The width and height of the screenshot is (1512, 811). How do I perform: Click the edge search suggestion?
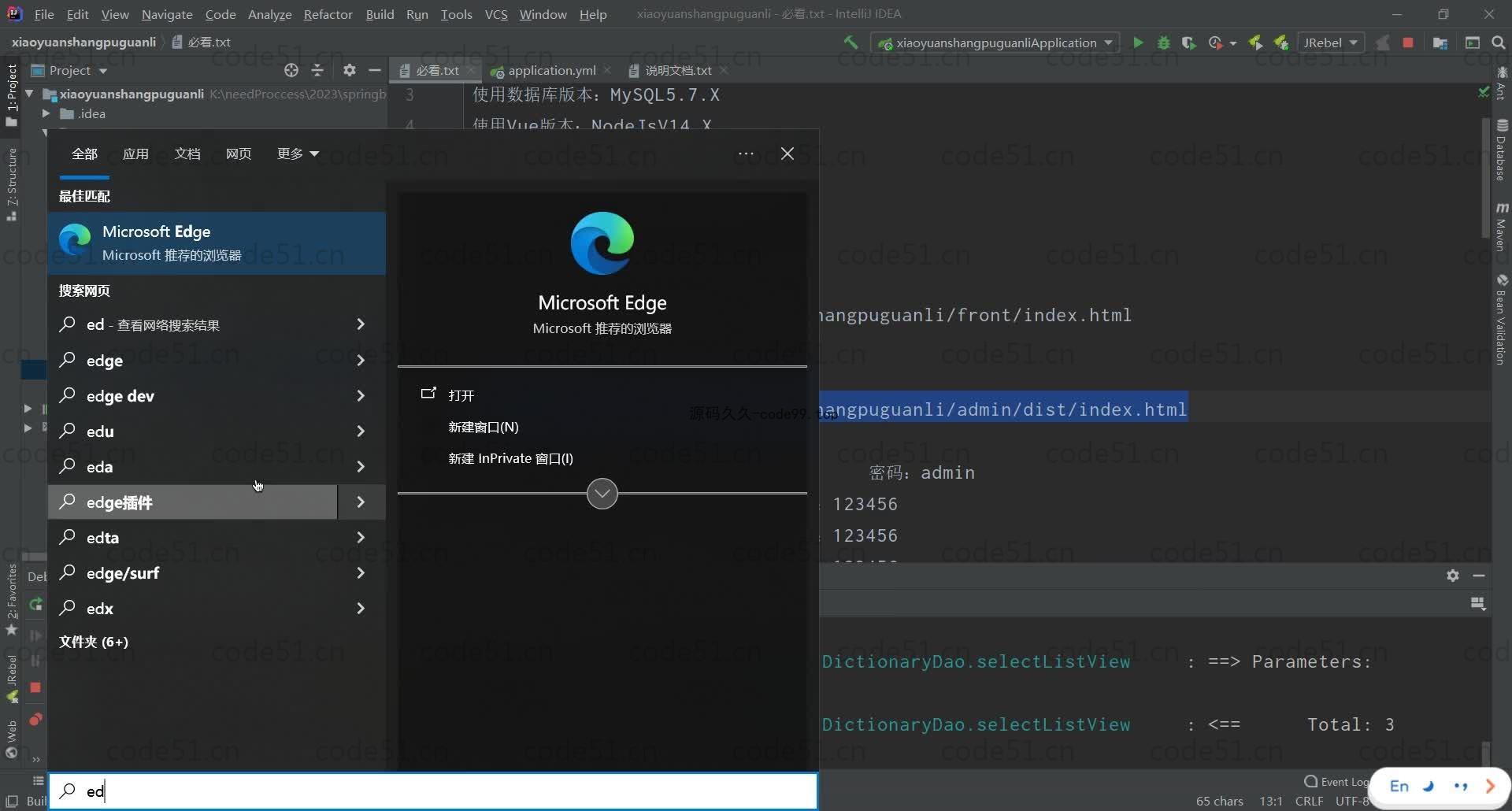[x=193, y=360]
